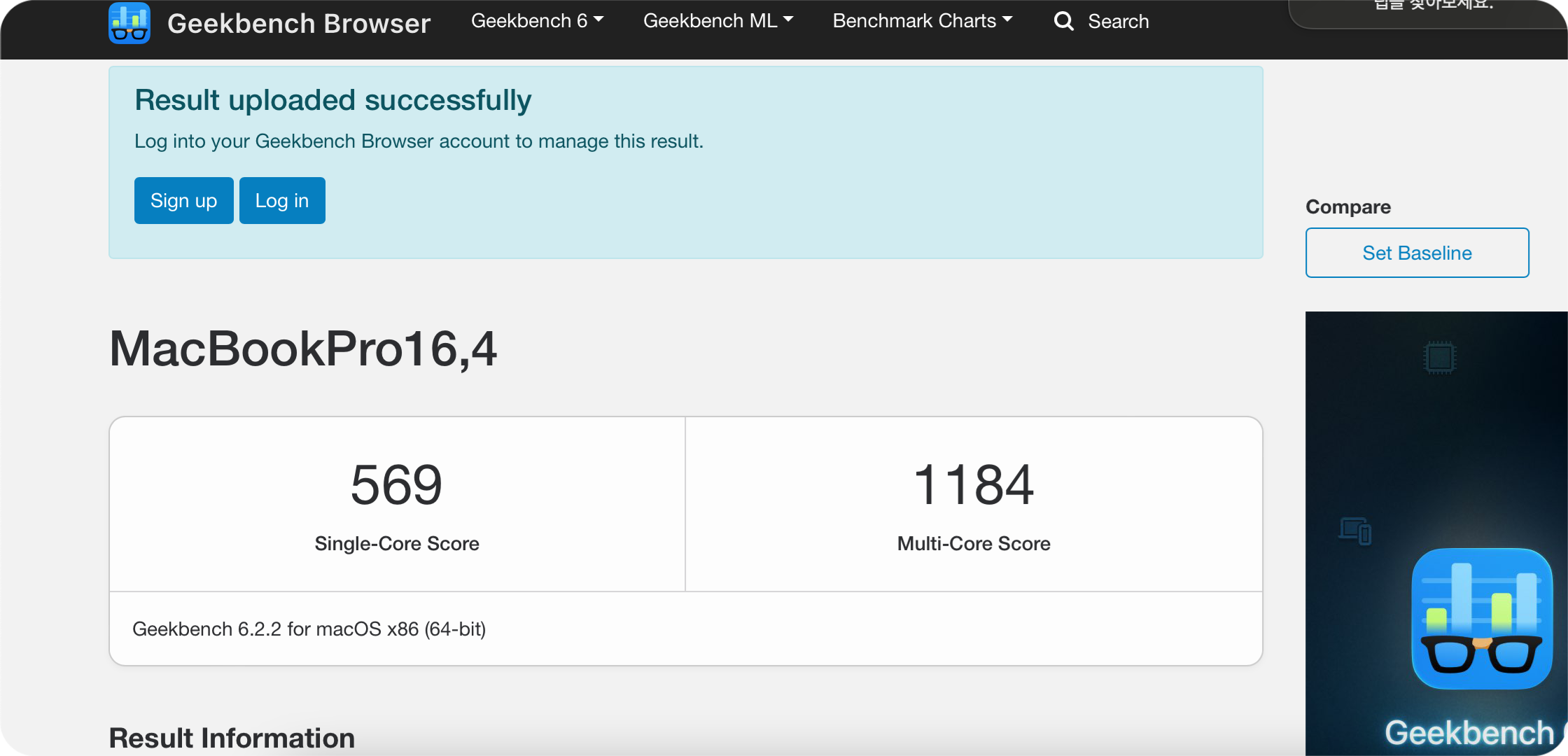Click the Sign up button
Screen dimensions: 1568x756
pyautogui.click(x=184, y=201)
